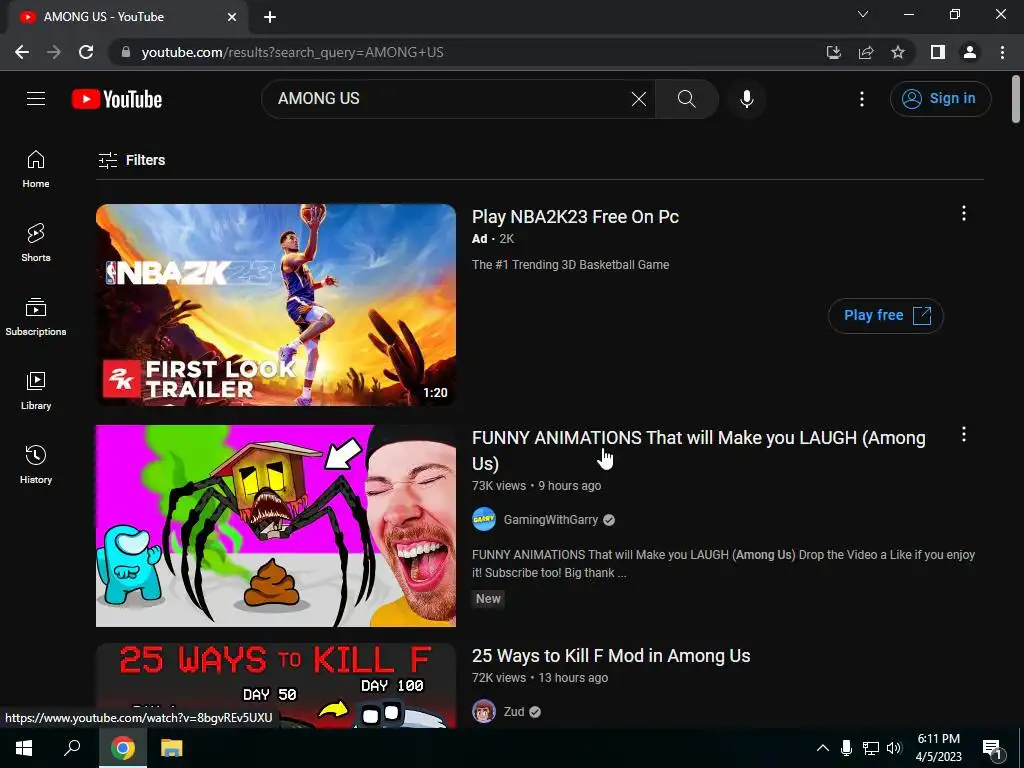Go back in Chrome
The width and height of the screenshot is (1024, 768).
click(x=22, y=52)
